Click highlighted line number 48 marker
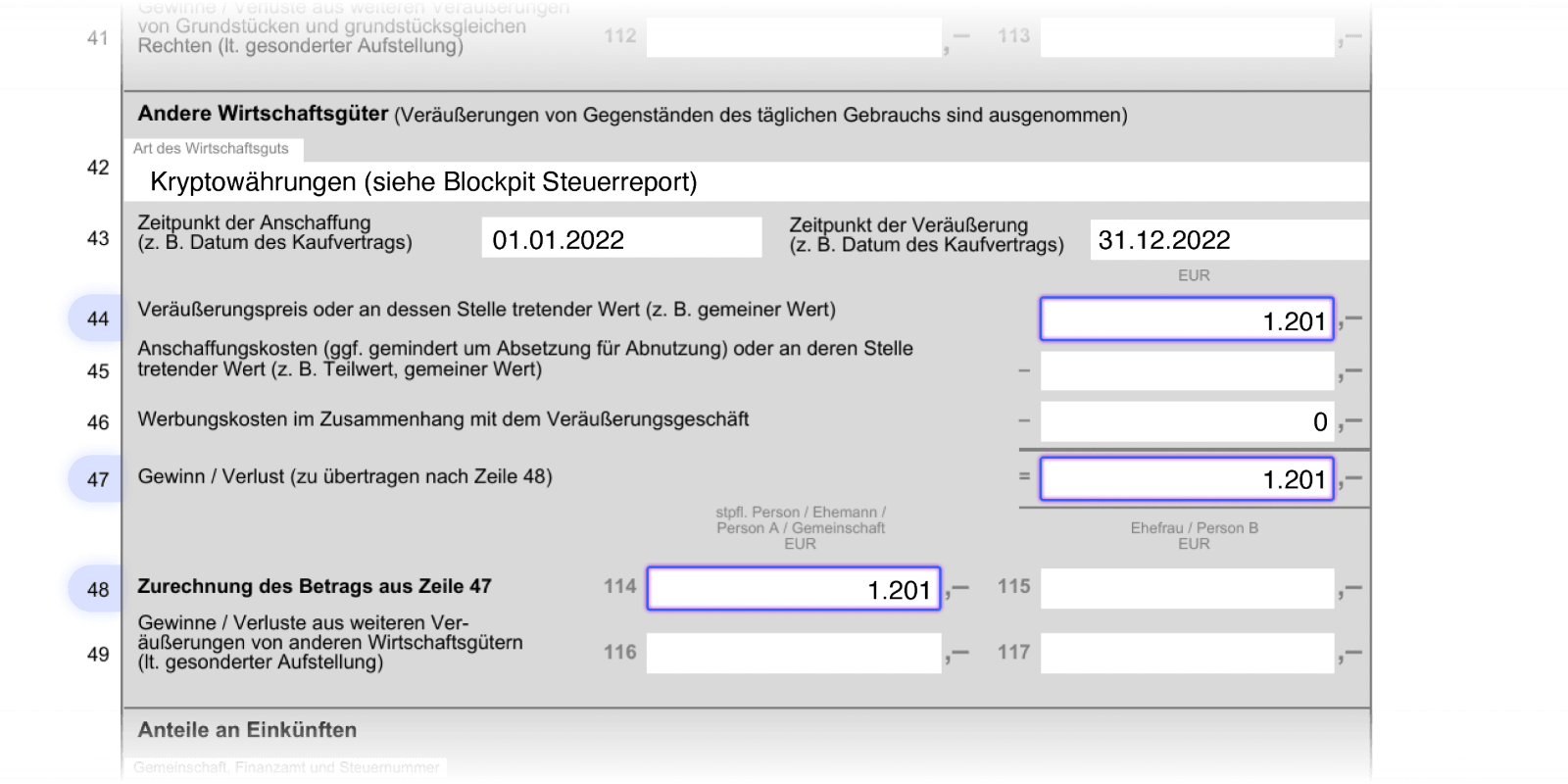Screen dimensions: 1568x784 [x=96, y=589]
